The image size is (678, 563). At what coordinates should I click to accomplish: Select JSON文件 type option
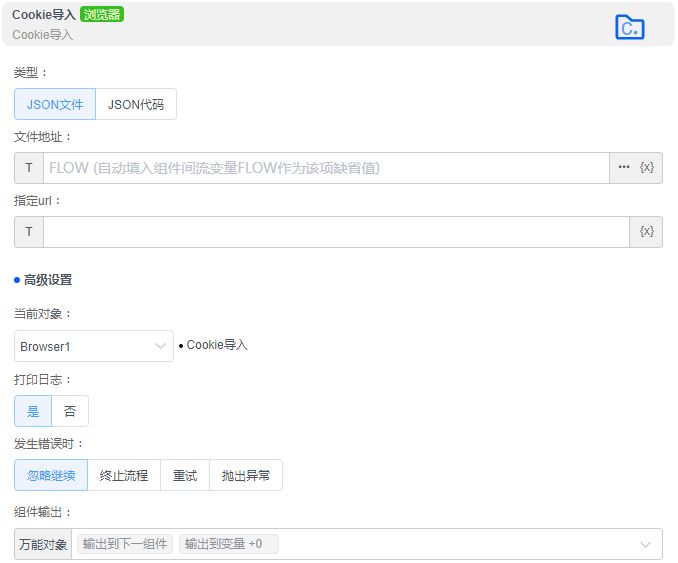[x=55, y=104]
